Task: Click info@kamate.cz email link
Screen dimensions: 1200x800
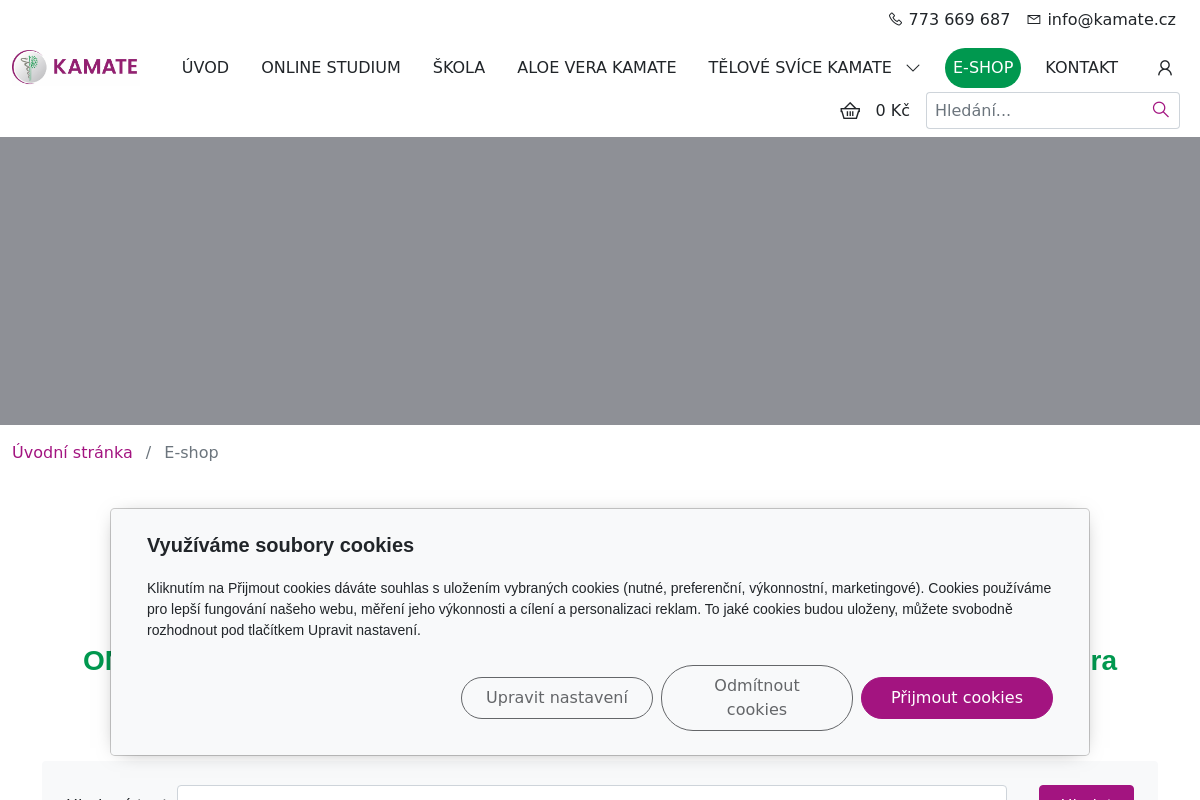Action: point(1111,19)
